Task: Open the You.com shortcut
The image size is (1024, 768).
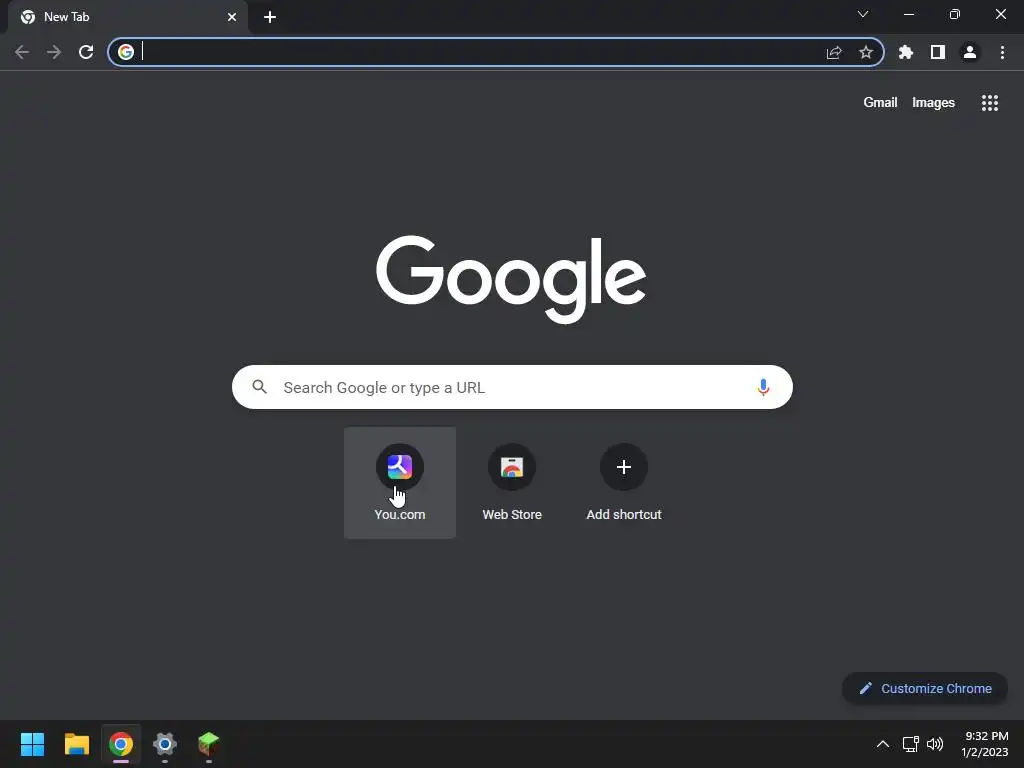Action: 400,483
